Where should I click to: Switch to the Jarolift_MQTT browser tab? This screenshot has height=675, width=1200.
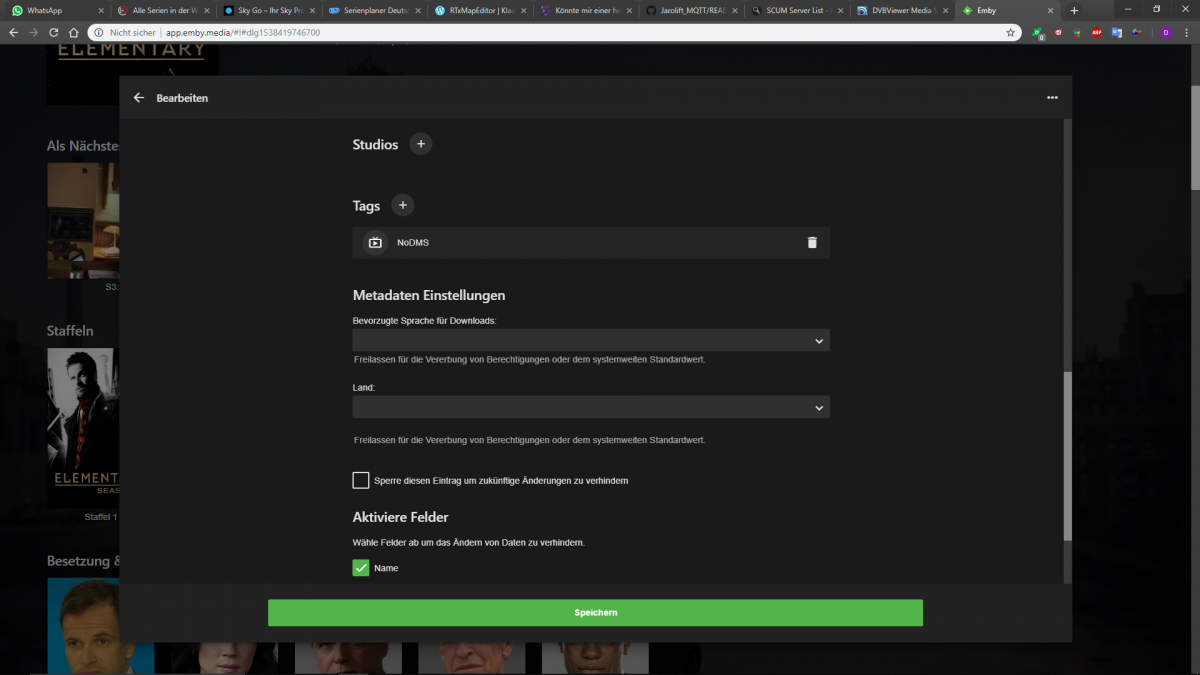pyautogui.click(x=692, y=10)
